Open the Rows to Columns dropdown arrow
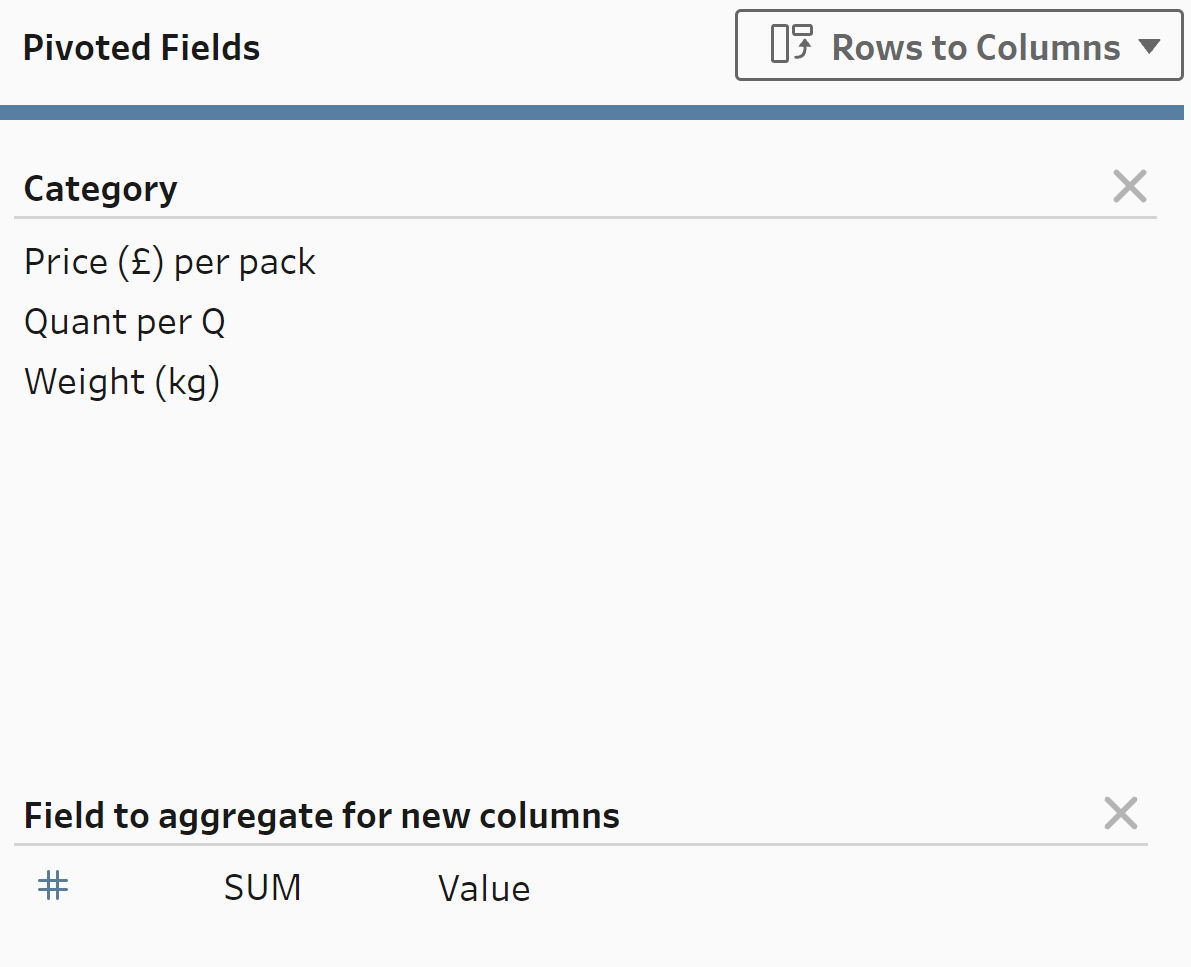This screenshot has height=967, width=1191. click(x=1149, y=46)
